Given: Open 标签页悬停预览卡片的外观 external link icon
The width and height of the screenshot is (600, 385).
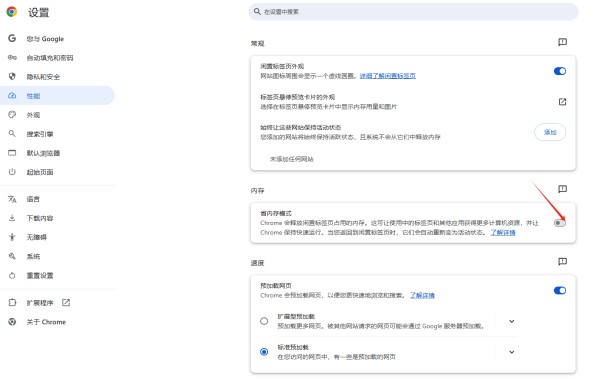Looking at the screenshot, I should tap(562, 102).
